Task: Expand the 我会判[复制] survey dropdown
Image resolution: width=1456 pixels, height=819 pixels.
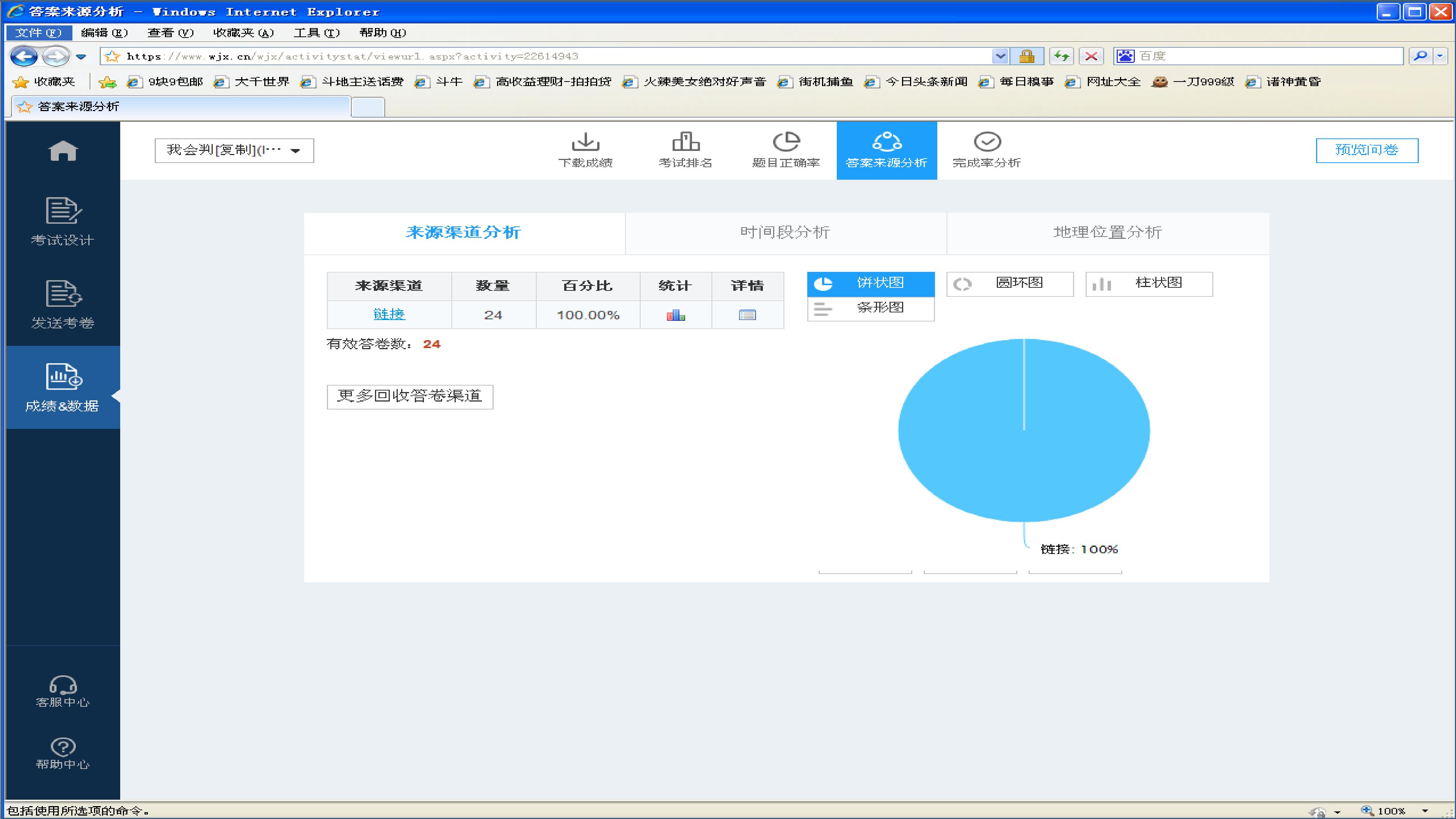Action: tap(234, 151)
